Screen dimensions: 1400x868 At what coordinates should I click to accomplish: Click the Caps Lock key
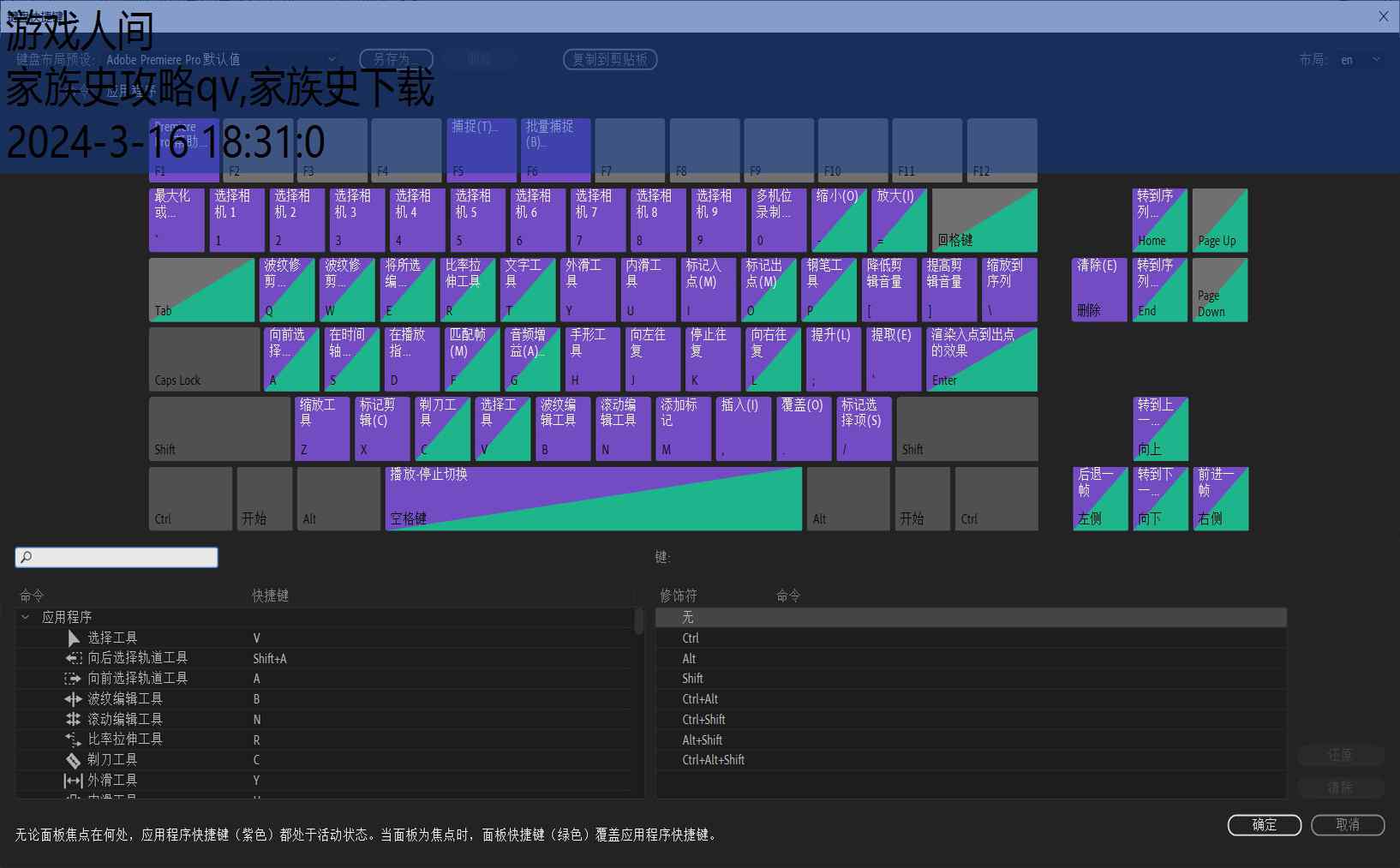click(205, 359)
